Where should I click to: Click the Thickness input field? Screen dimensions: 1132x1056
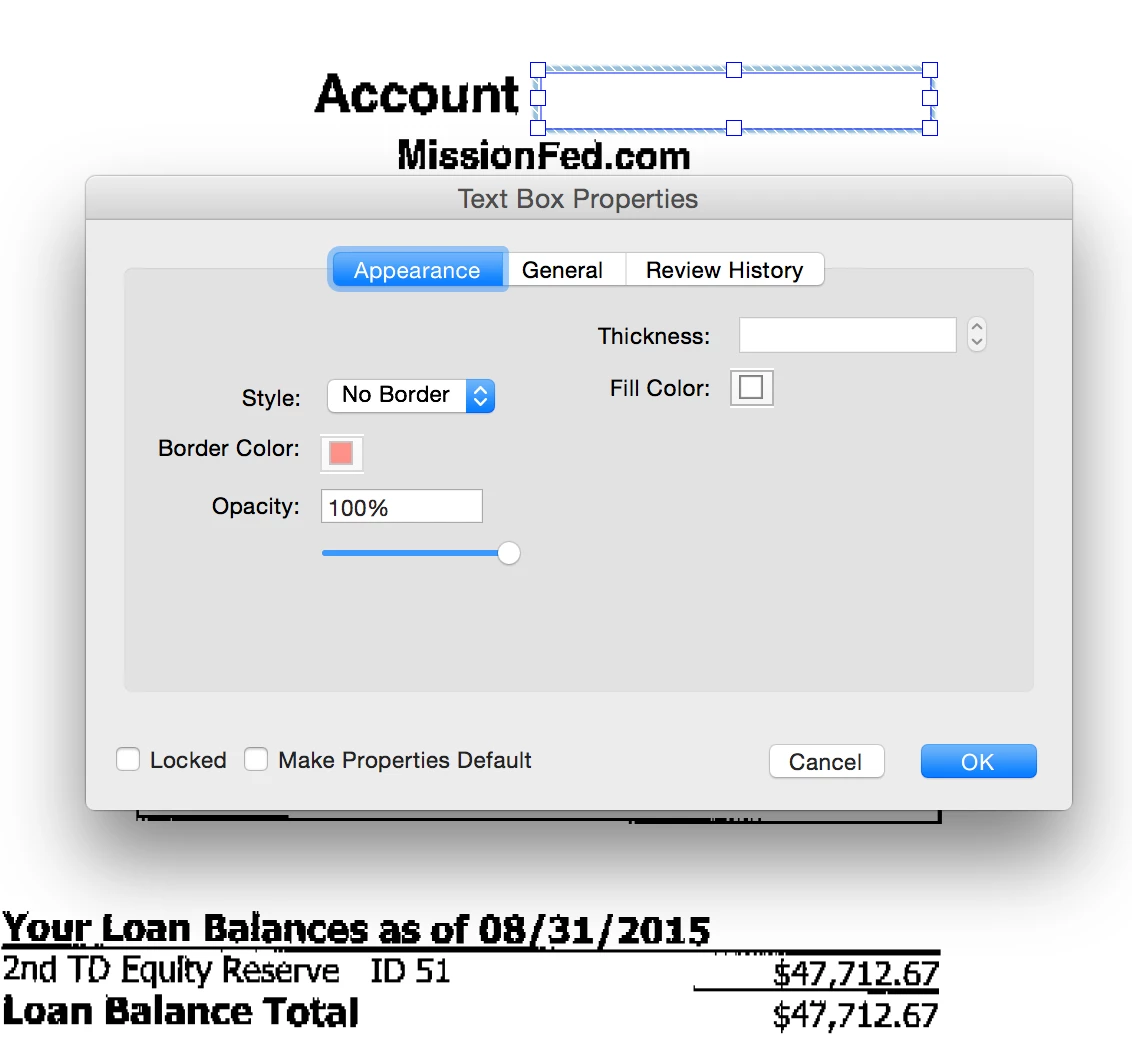tap(848, 335)
